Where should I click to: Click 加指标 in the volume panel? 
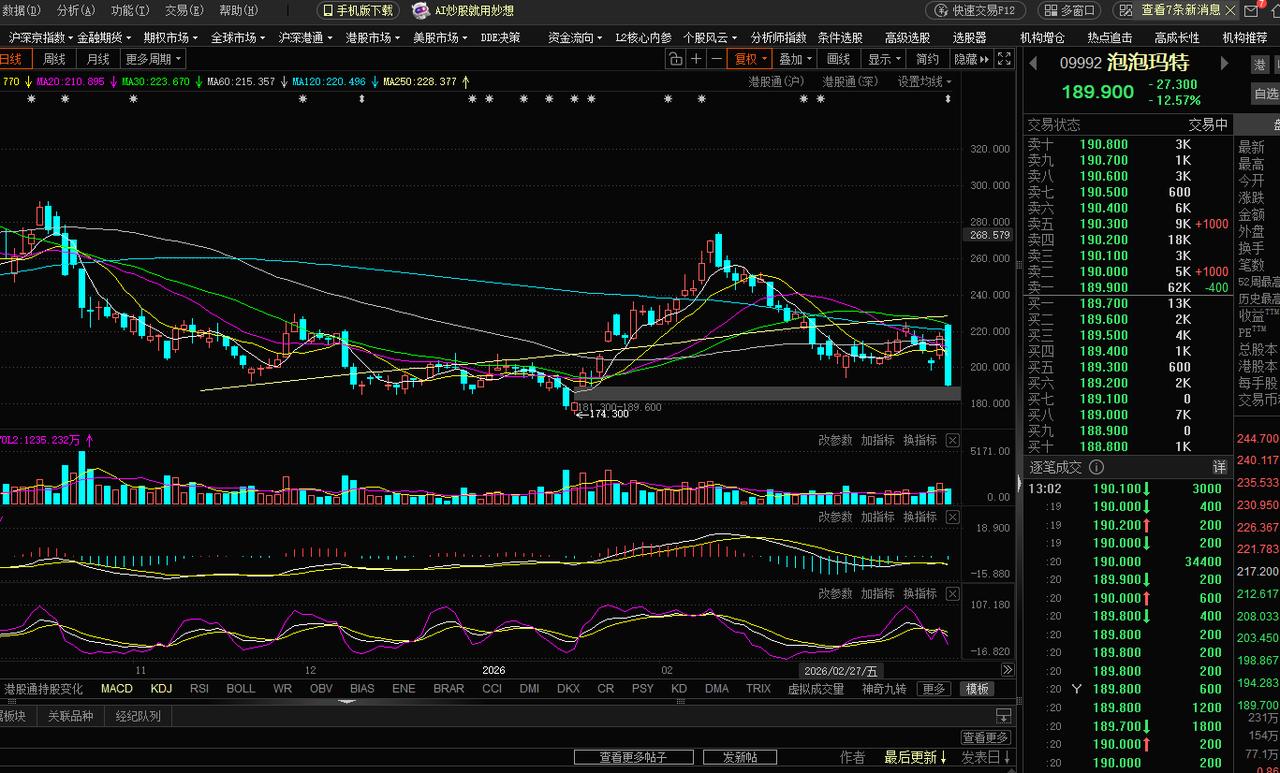(878, 440)
